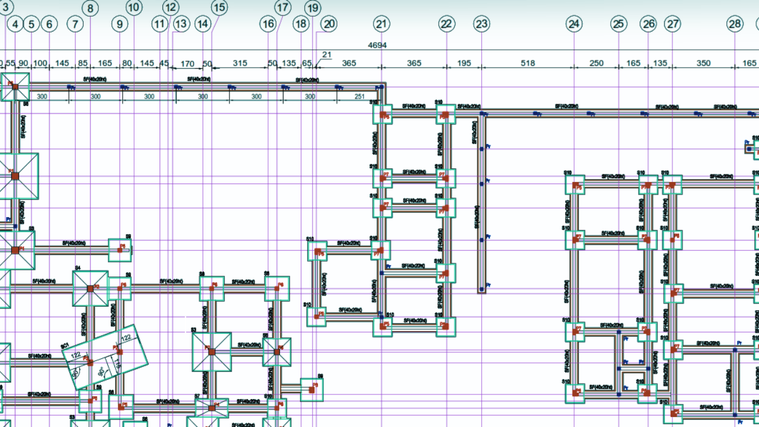Click the overall dimension text 4694

click(x=378, y=45)
